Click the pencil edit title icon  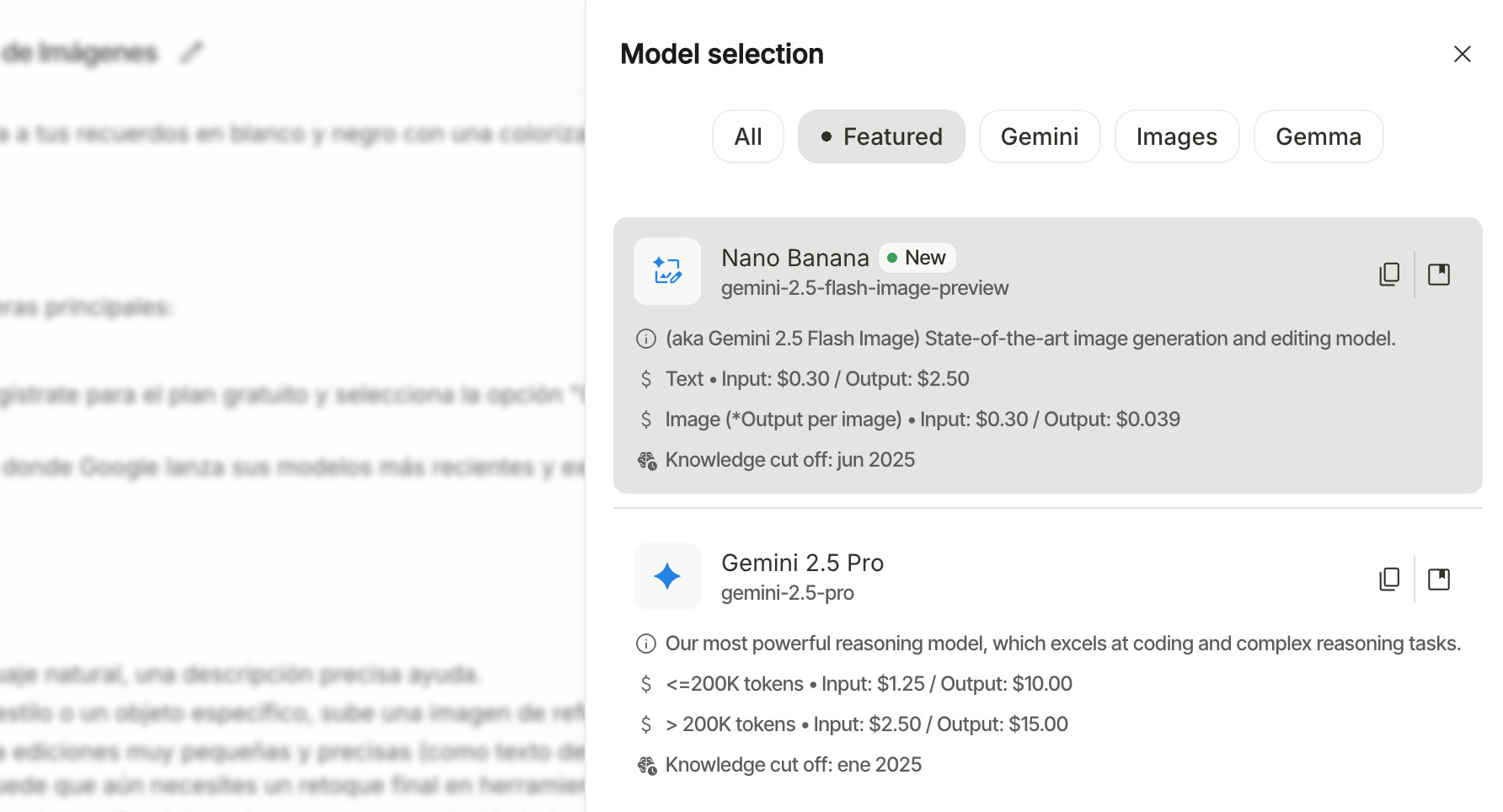click(x=192, y=52)
